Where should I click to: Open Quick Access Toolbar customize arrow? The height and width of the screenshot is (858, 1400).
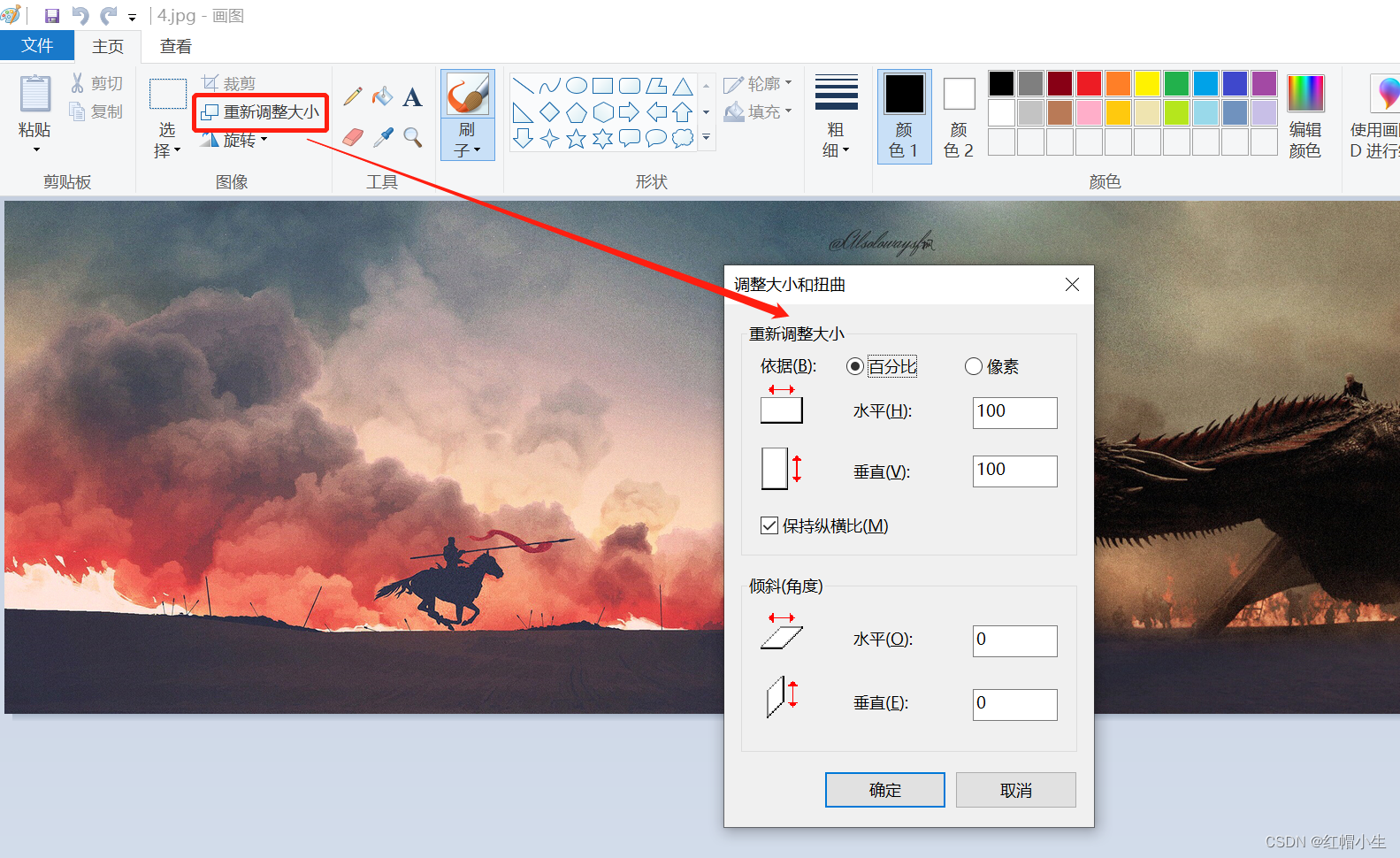tap(132, 17)
